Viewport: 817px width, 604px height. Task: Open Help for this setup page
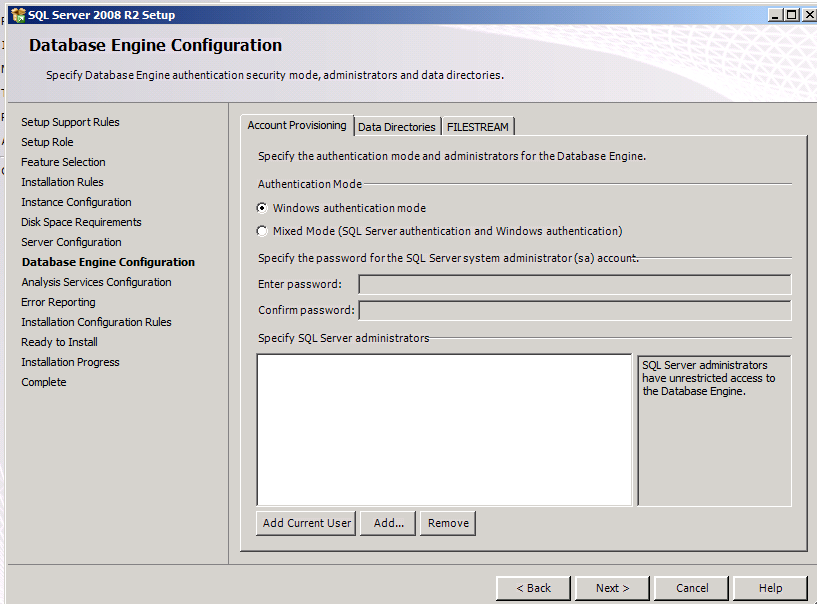coord(770,588)
